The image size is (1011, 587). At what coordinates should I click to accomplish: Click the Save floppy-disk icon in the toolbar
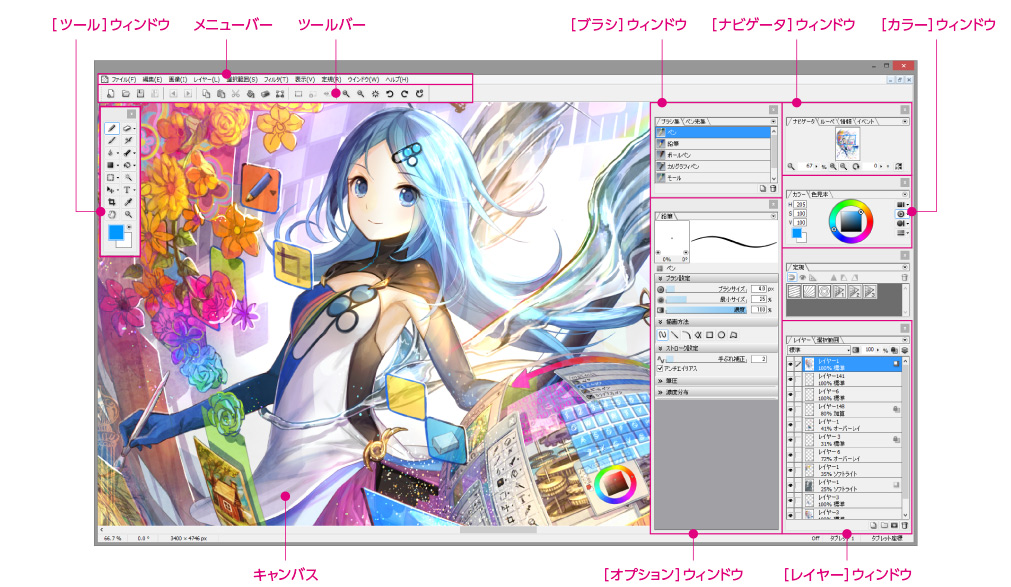click(140, 94)
